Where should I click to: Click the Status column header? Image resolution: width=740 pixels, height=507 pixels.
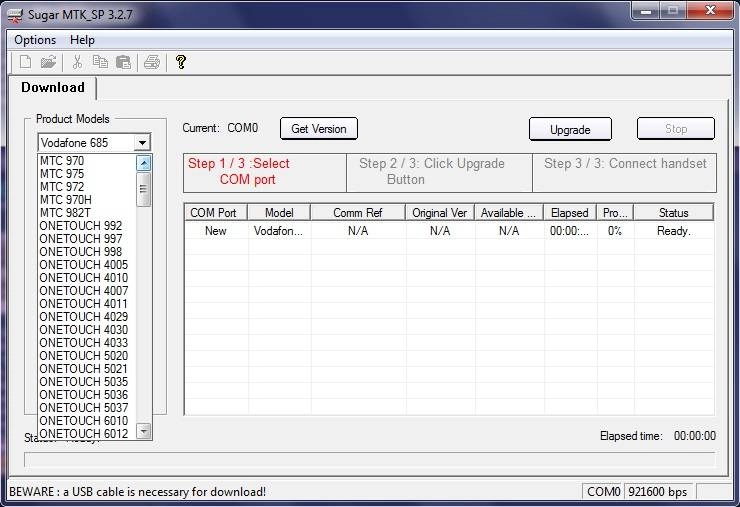(674, 212)
